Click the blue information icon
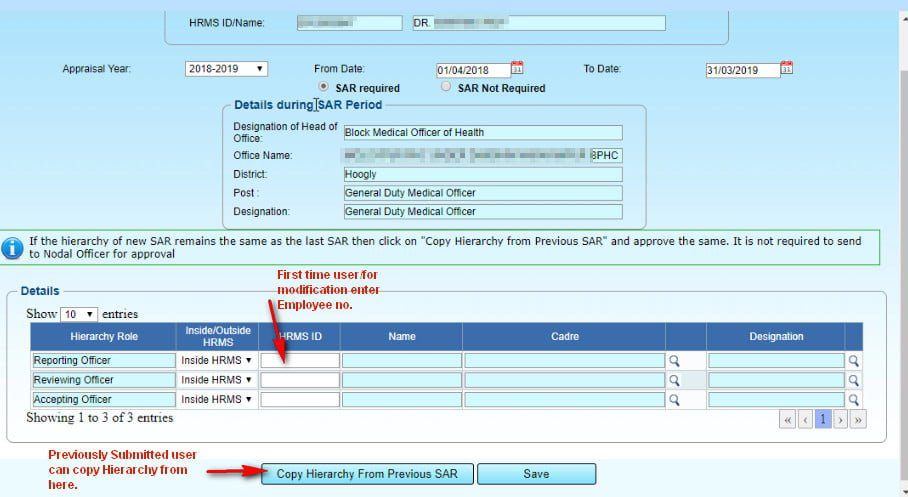908x497 pixels. 12,248
